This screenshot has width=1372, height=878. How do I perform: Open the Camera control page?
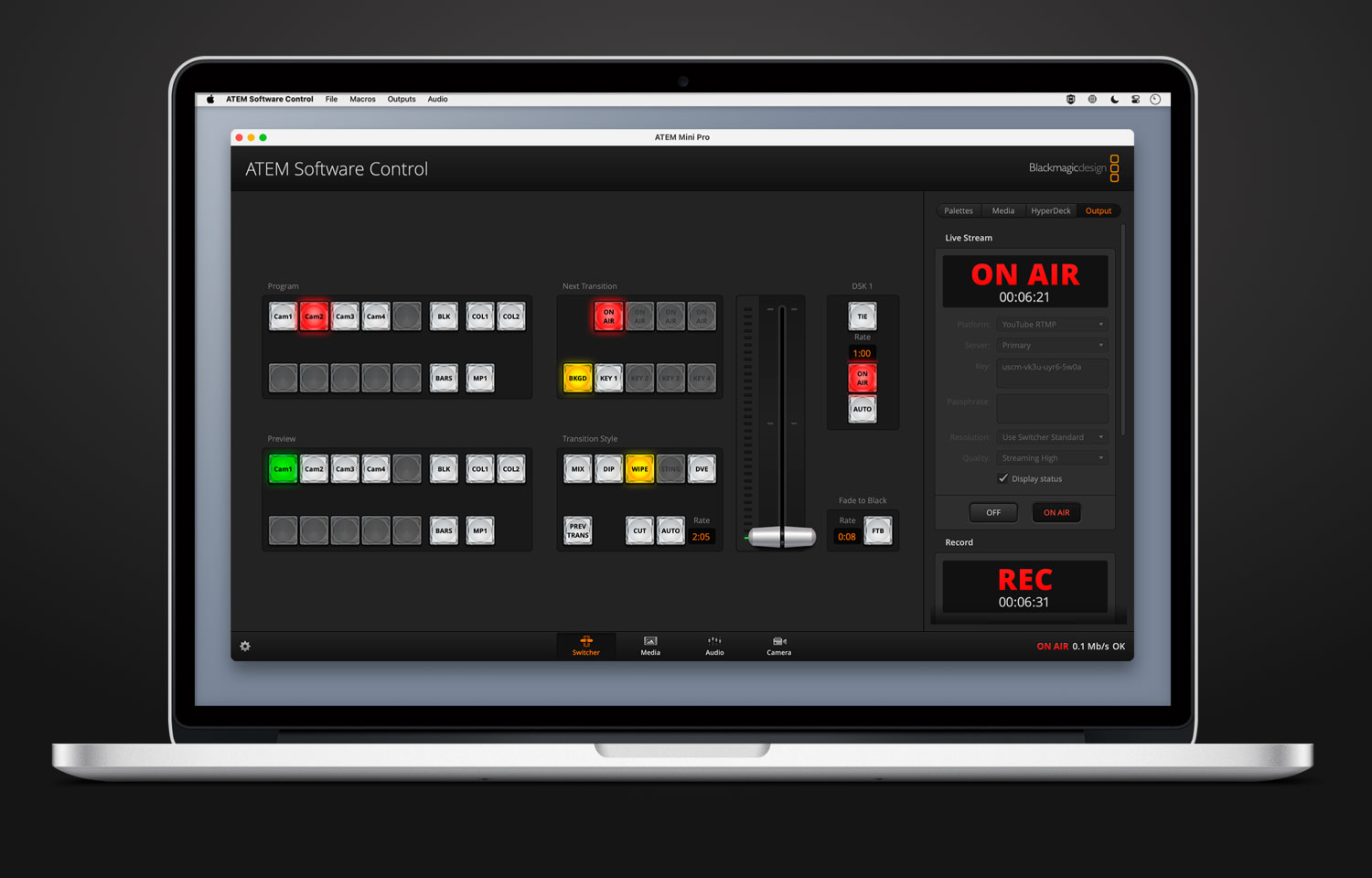778,646
